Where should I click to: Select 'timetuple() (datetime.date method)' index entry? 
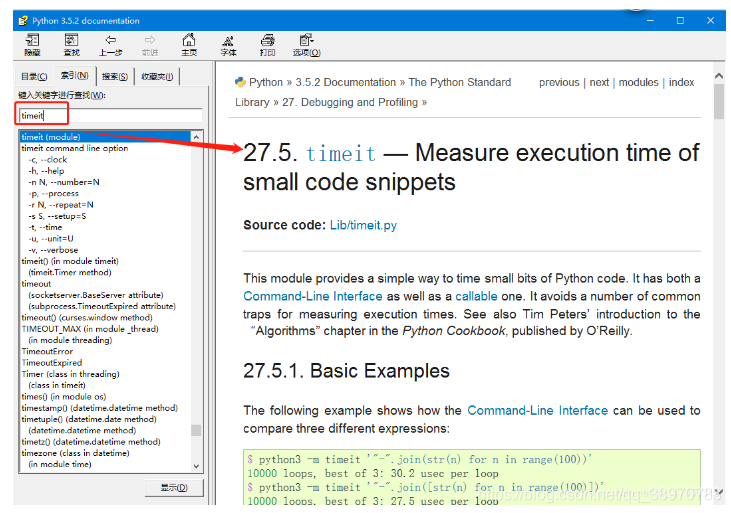coord(89,419)
